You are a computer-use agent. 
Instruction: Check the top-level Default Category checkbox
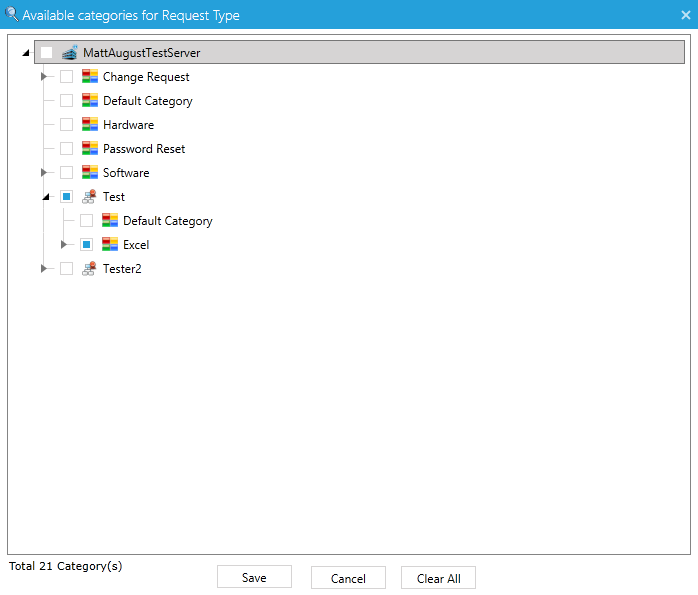click(x=66, y=101)
